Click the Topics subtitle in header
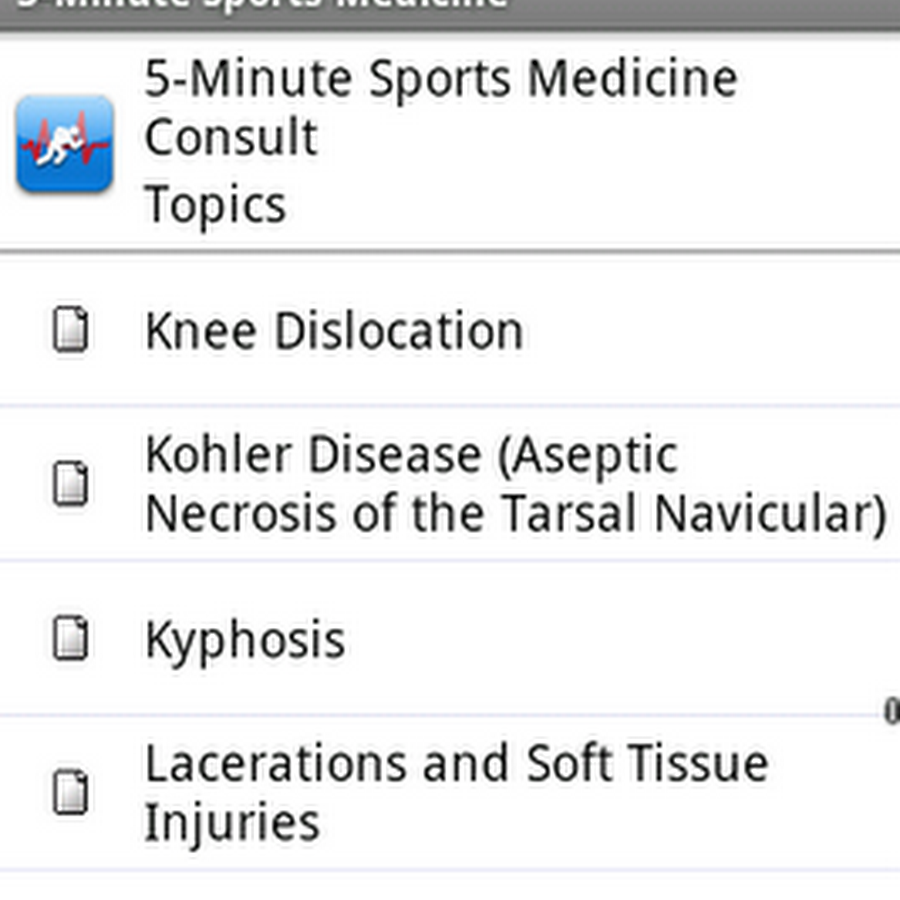Viewport: 900px width, 900px height. point(215,204)
